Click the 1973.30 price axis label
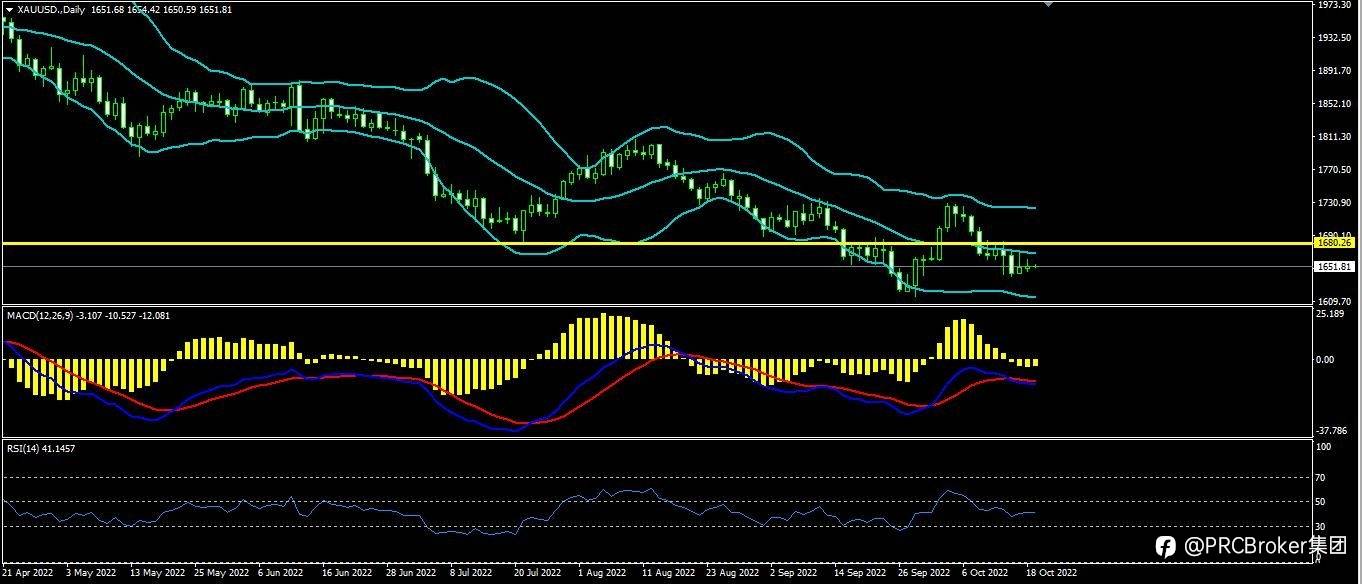The image size is (1362, 584). click(x=1335, y=5)
